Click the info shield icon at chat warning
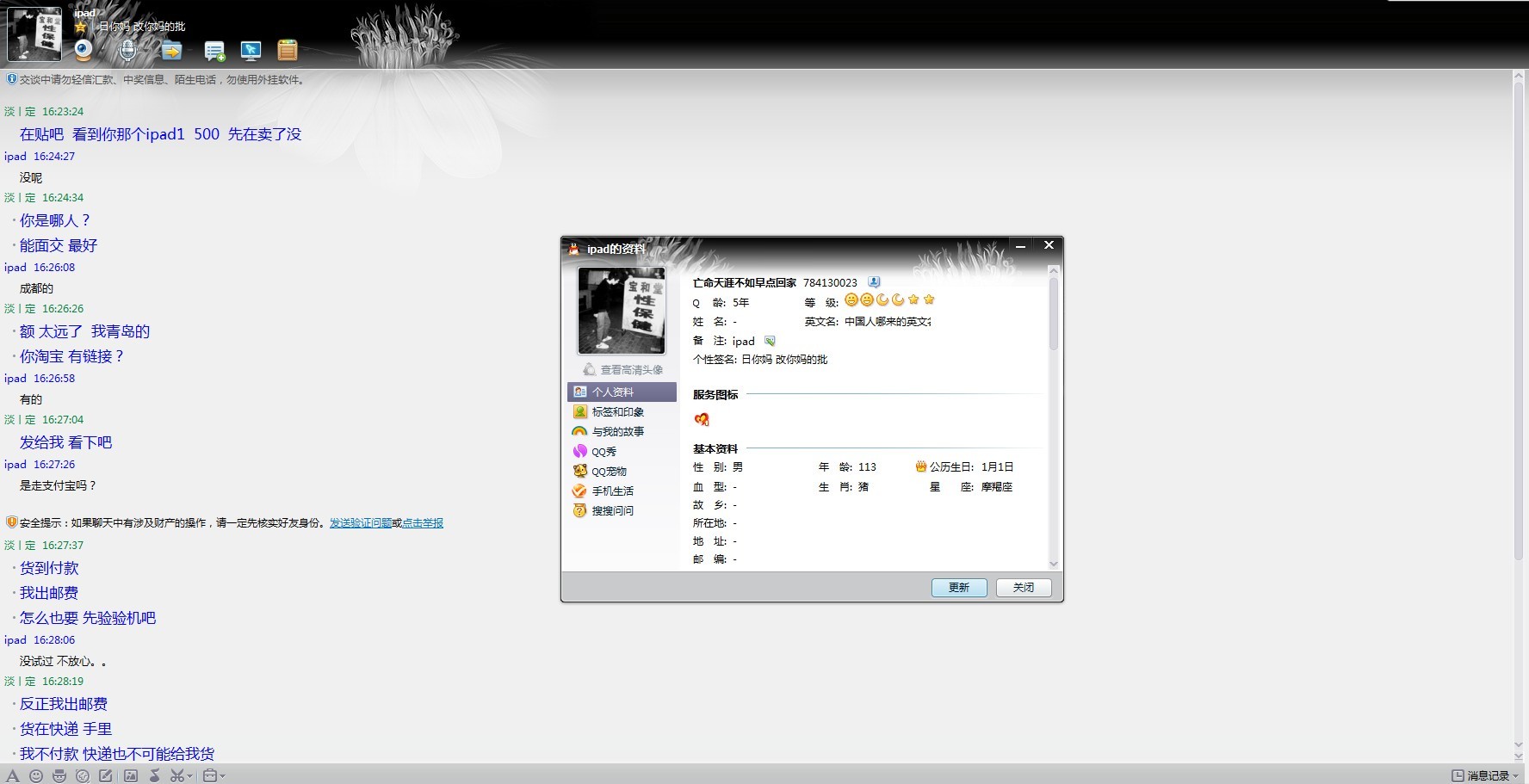The width and height of the screenshot is (1529, 784). pyautogui.click(x=11, y=79)
